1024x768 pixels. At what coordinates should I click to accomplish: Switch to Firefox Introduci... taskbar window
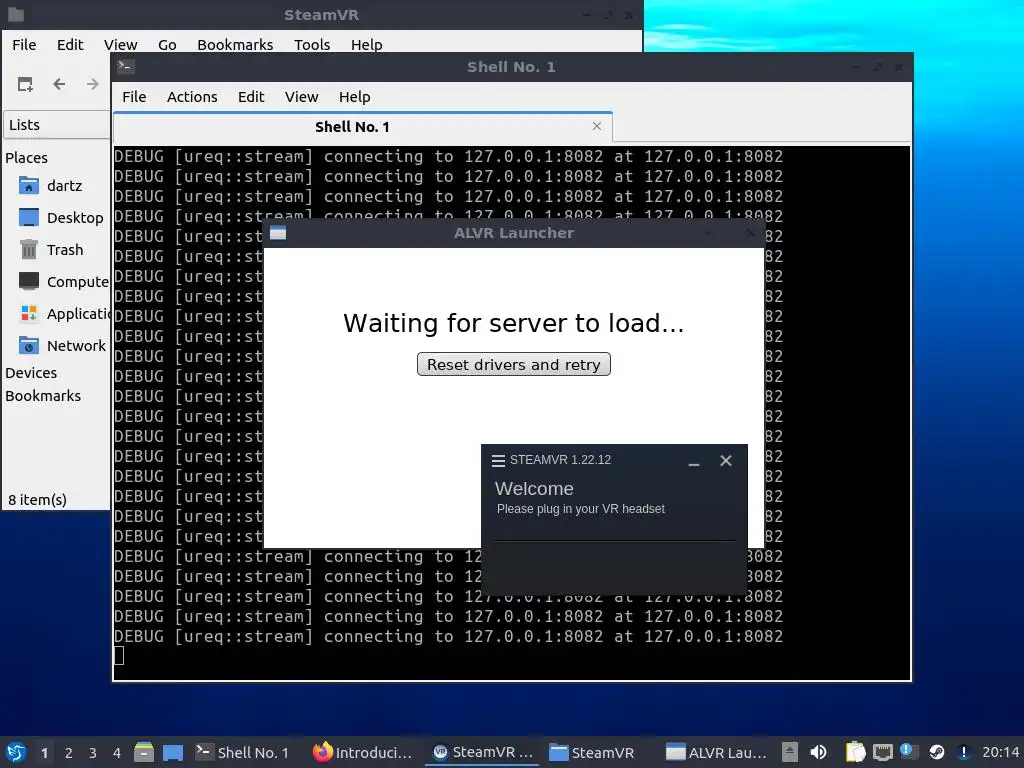click(x=362, y=752)
